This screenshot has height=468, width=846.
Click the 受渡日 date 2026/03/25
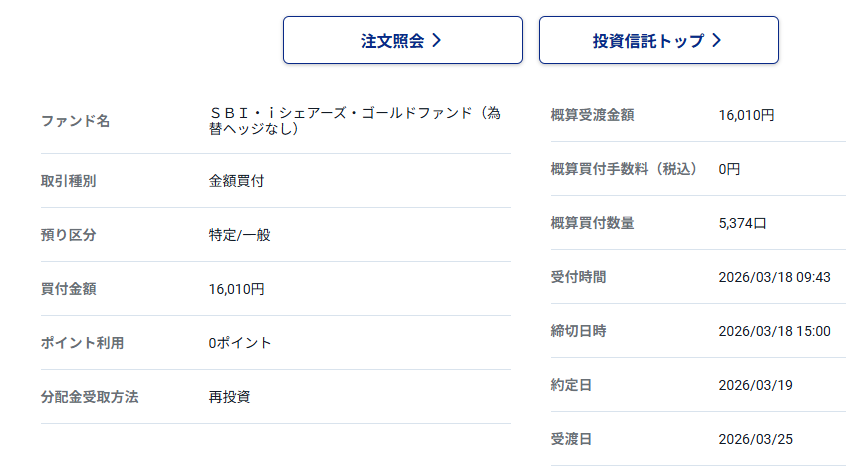coord(755,439)
